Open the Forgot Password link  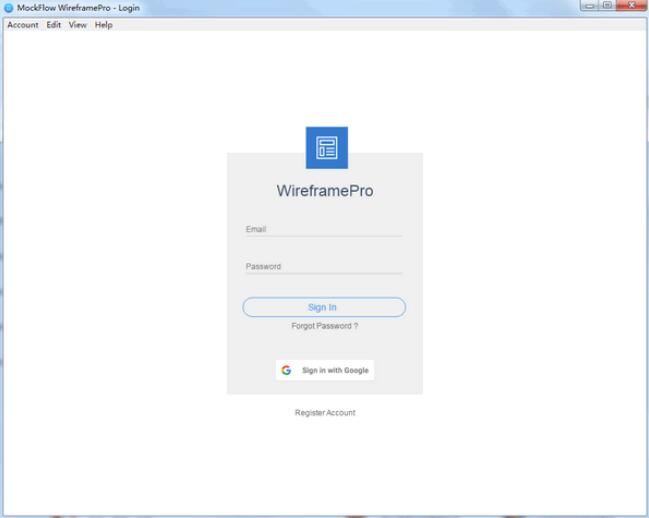pos(324,326)
